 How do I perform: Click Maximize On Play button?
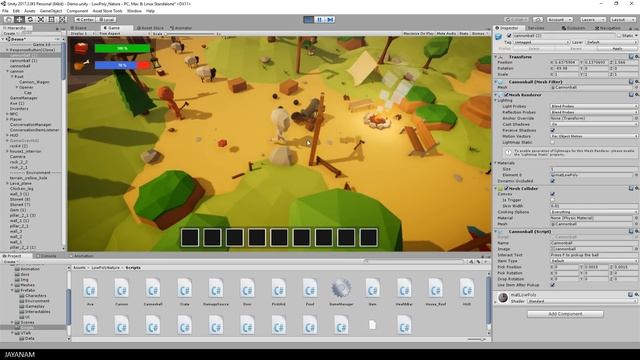point(418,33)
